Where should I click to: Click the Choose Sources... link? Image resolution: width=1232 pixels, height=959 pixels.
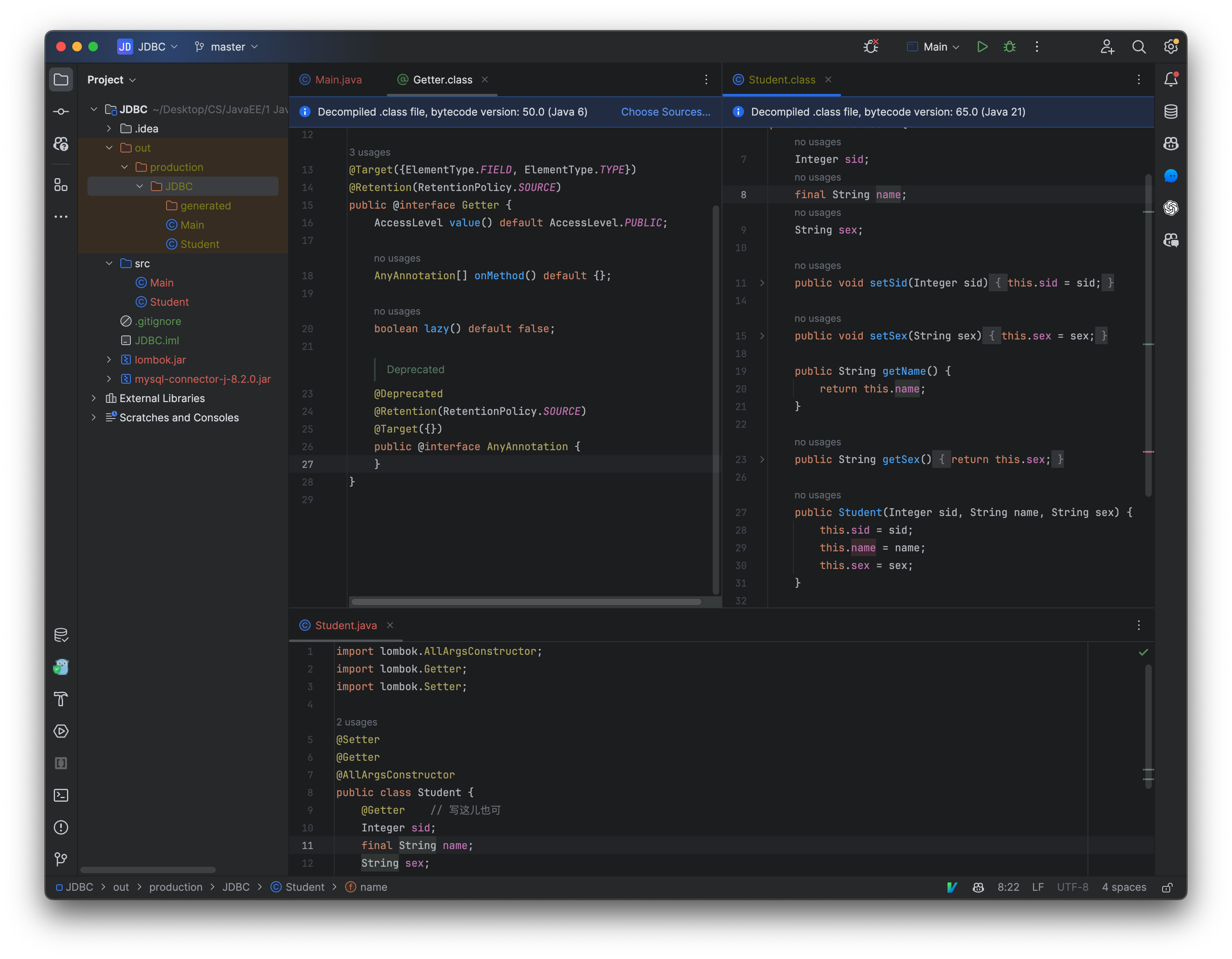665,112
